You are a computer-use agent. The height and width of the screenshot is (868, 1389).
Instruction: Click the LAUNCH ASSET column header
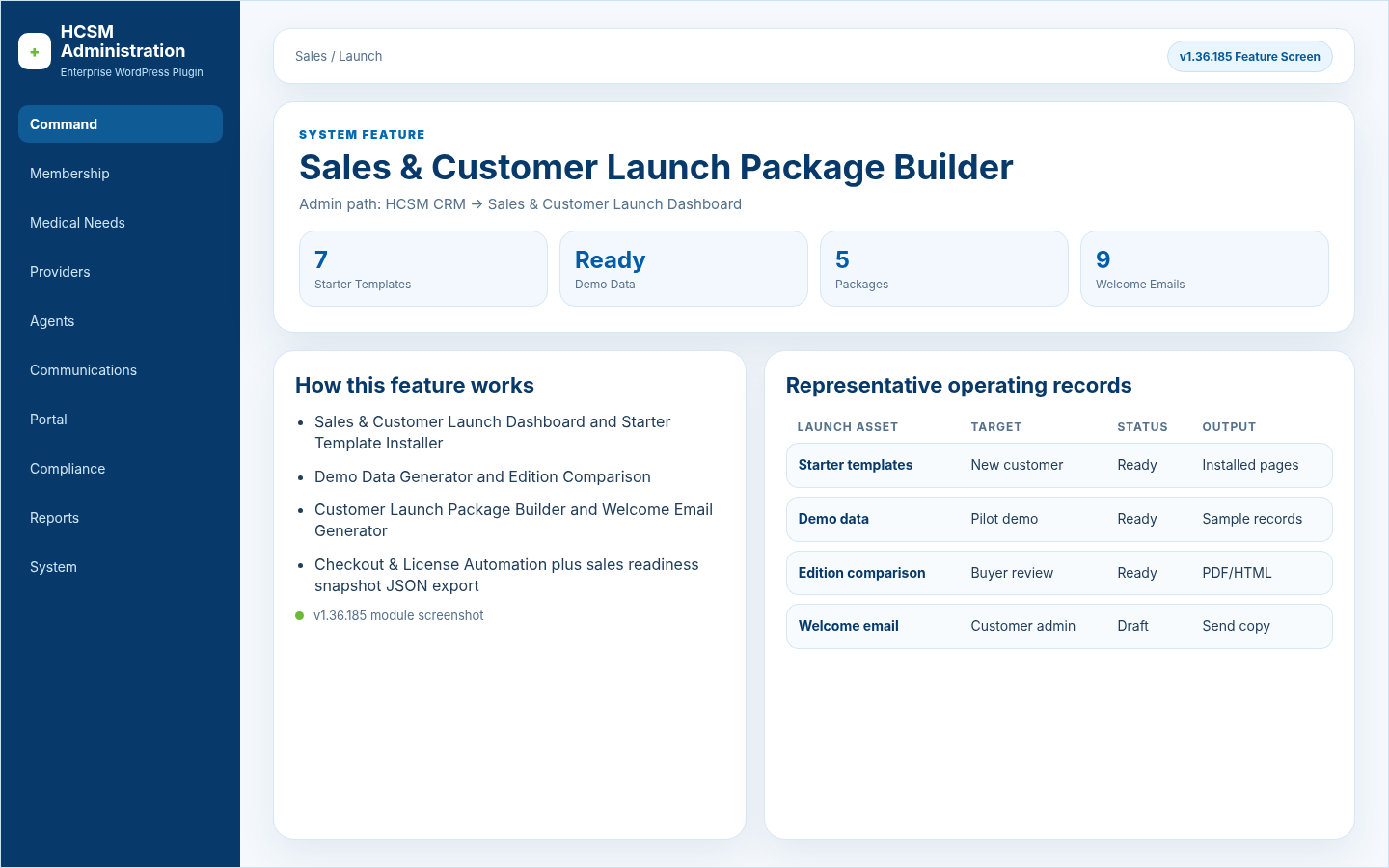tap(848, 426)
